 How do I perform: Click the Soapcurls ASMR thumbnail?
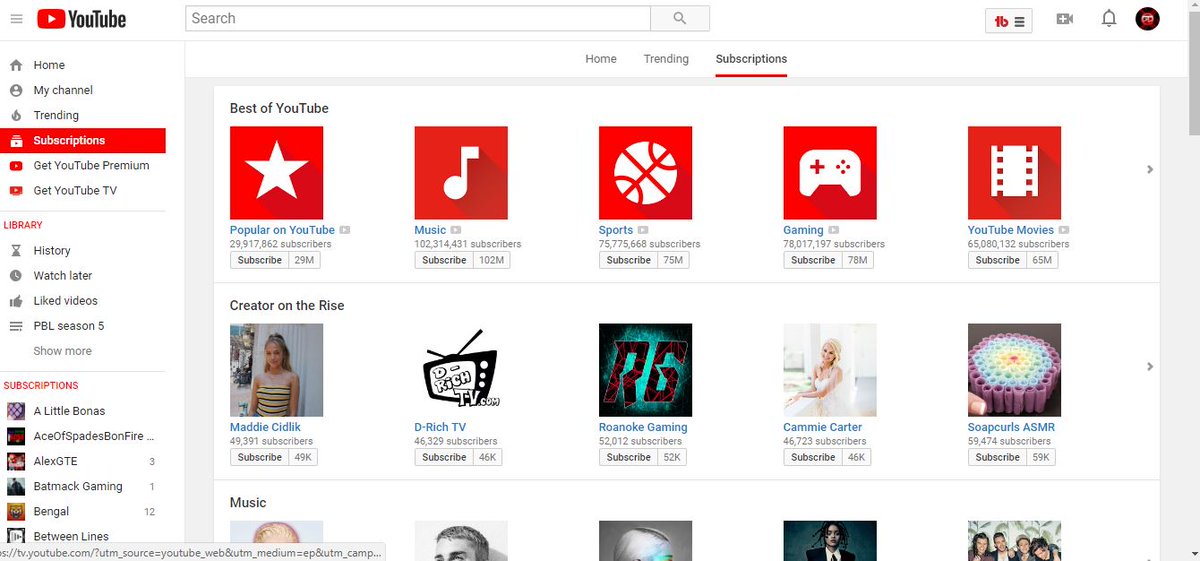(1014, 370)
